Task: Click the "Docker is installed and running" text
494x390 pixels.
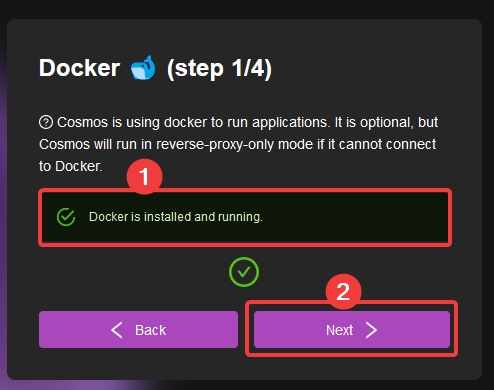Action: tap(176, 217)
